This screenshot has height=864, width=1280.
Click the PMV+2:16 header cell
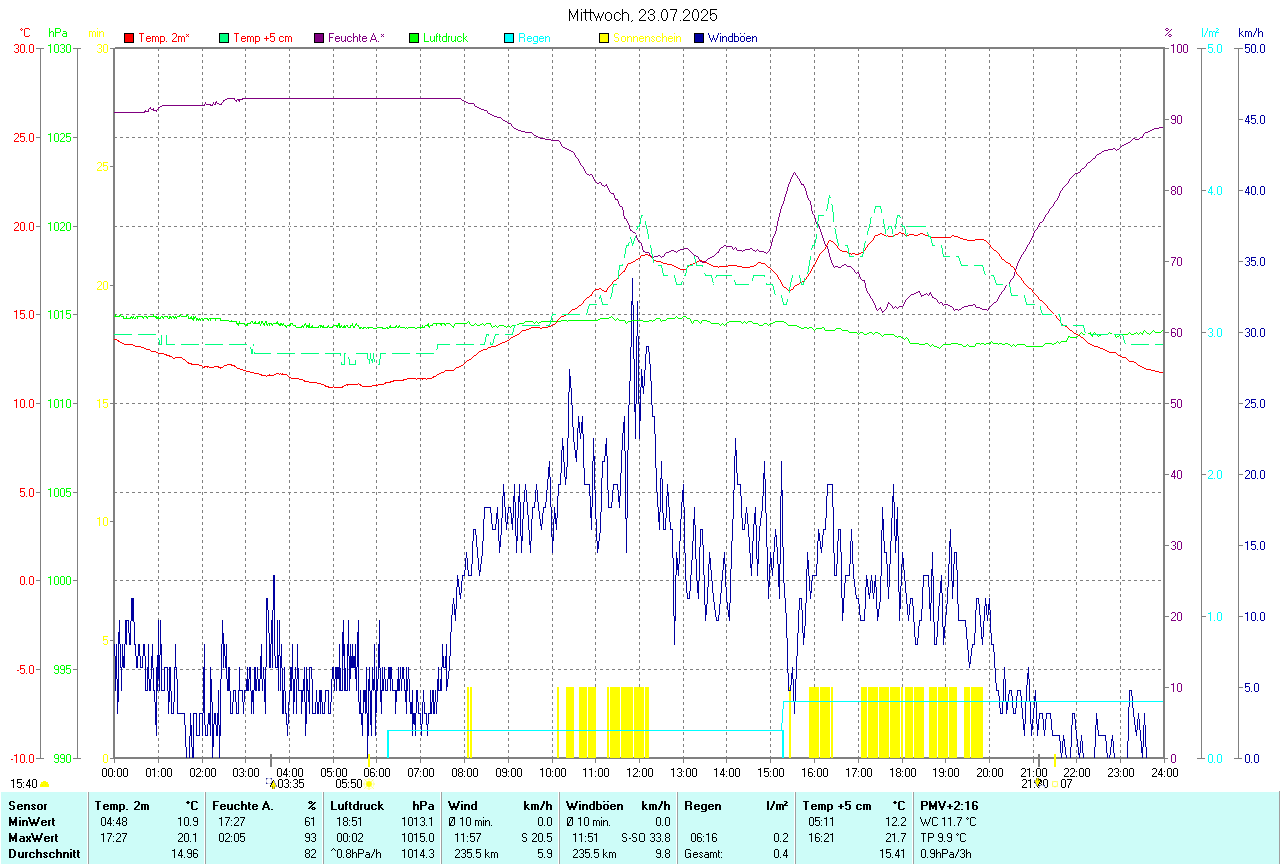point(950,805)
